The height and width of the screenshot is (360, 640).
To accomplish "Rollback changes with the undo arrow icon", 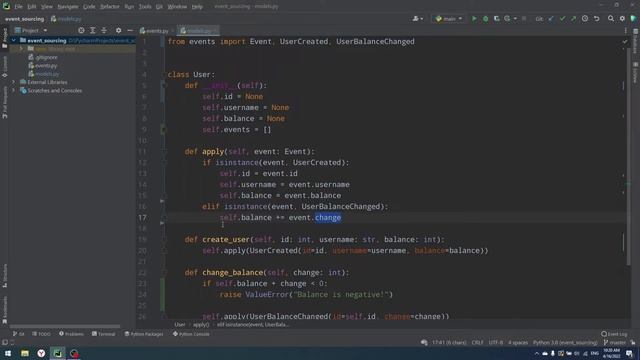I will pyautogui.click(x=596, y=19).
